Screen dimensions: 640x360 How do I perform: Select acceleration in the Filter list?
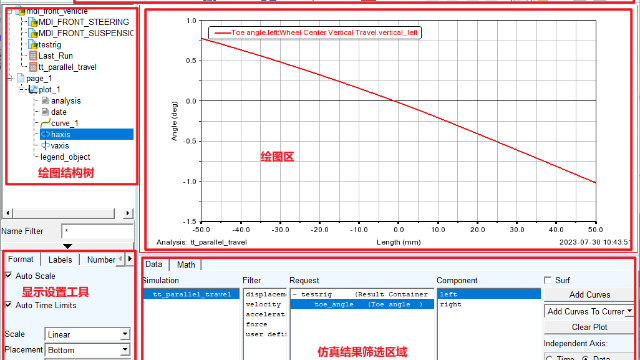point(265,314)
